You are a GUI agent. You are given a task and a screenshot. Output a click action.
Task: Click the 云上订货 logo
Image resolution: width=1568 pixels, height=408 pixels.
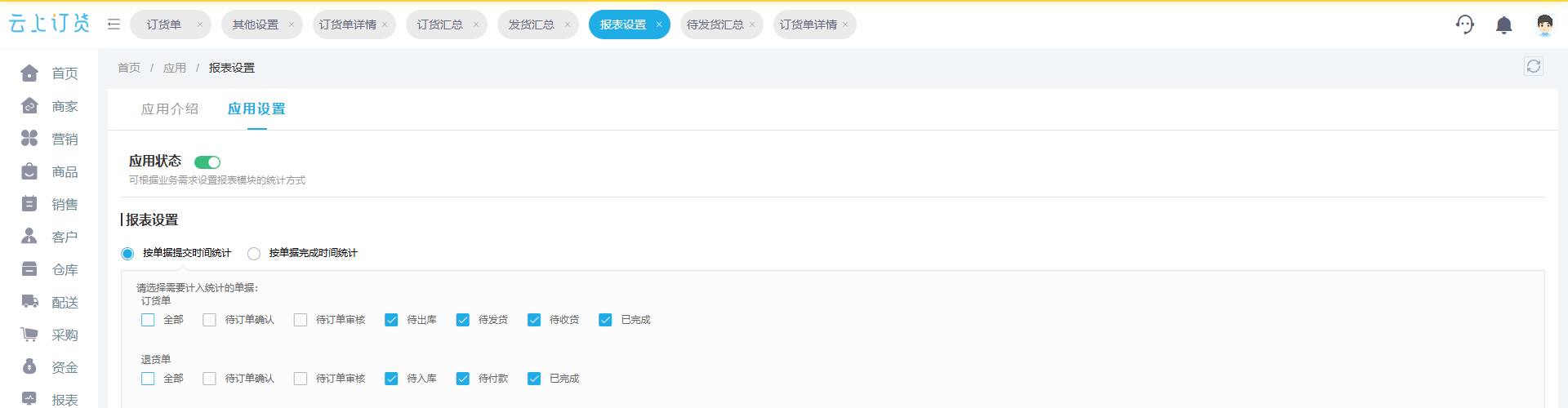click(49, 24)
